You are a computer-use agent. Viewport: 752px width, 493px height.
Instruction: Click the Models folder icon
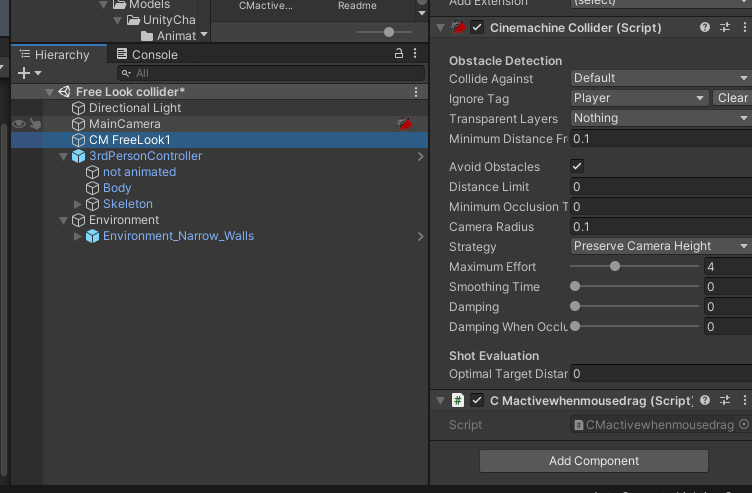pos(119,5)
